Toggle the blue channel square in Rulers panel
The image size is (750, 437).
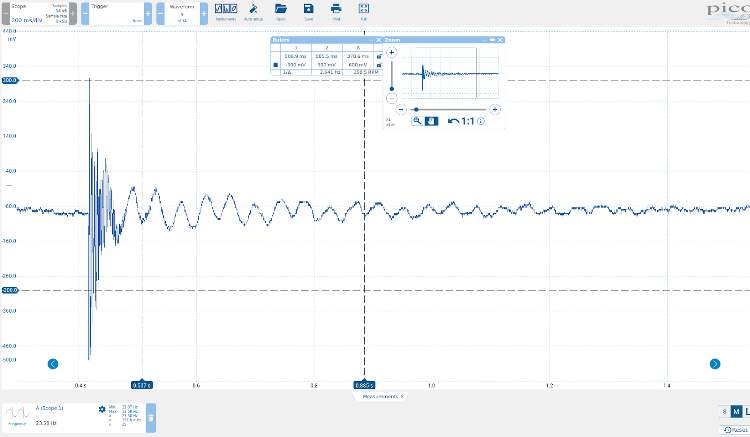(276, 65)
